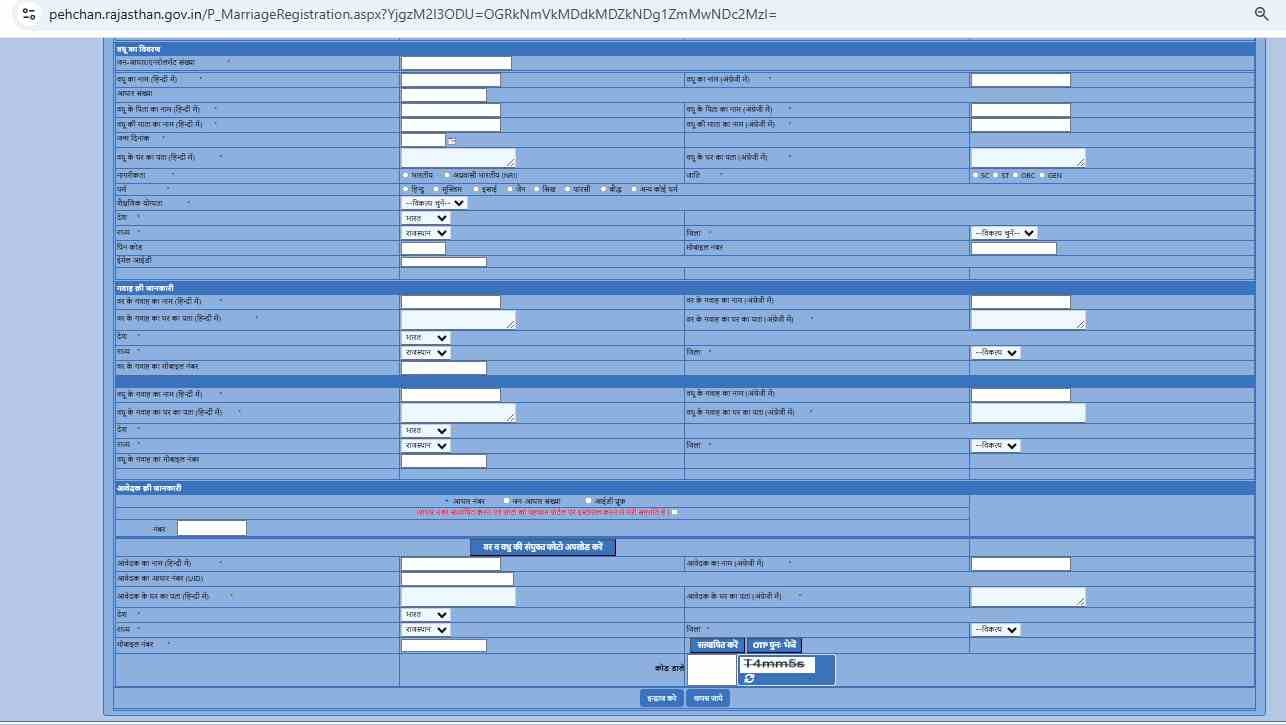
Task: Select the OBC caste radio button
Action: 1017,175
